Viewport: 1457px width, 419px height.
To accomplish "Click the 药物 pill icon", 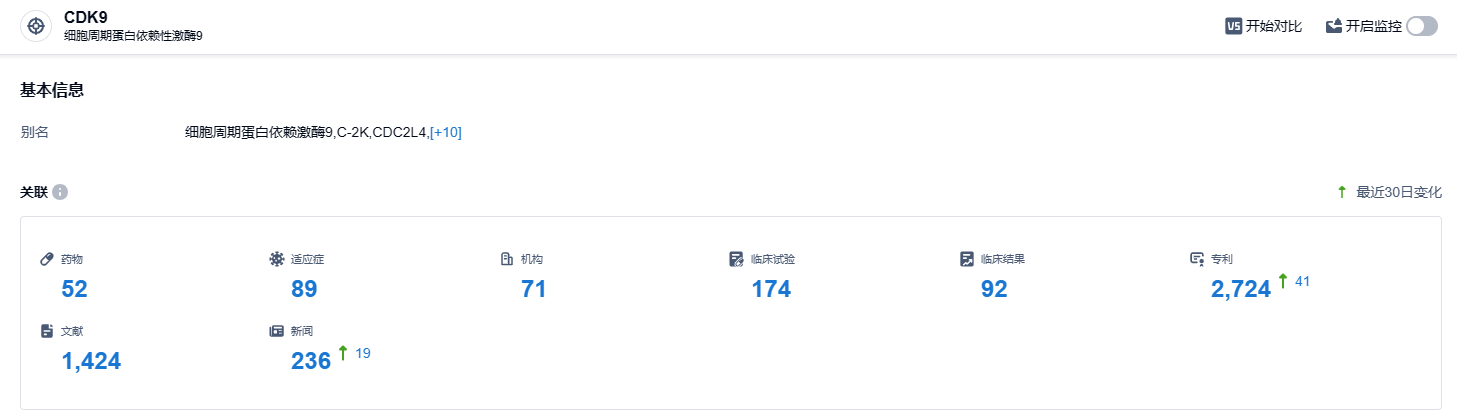I will pos(47,259).
